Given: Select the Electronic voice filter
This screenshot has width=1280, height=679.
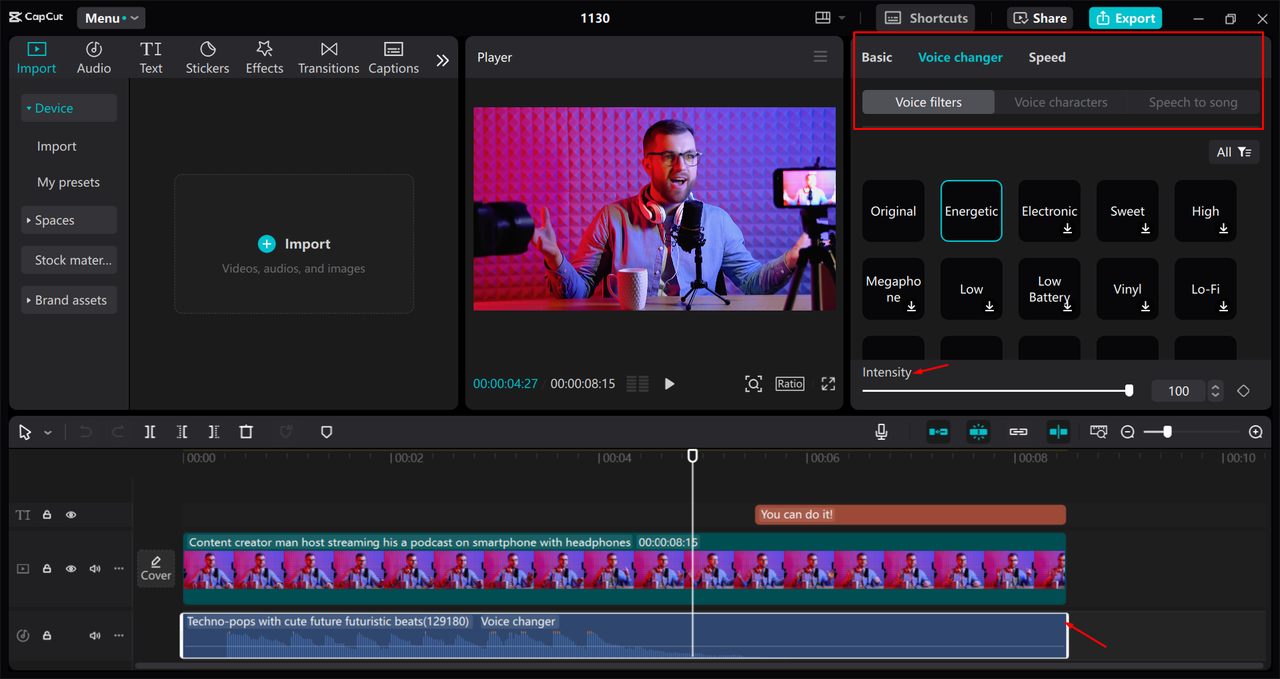Looking at the screenshot, I should tap(1049, 211).
